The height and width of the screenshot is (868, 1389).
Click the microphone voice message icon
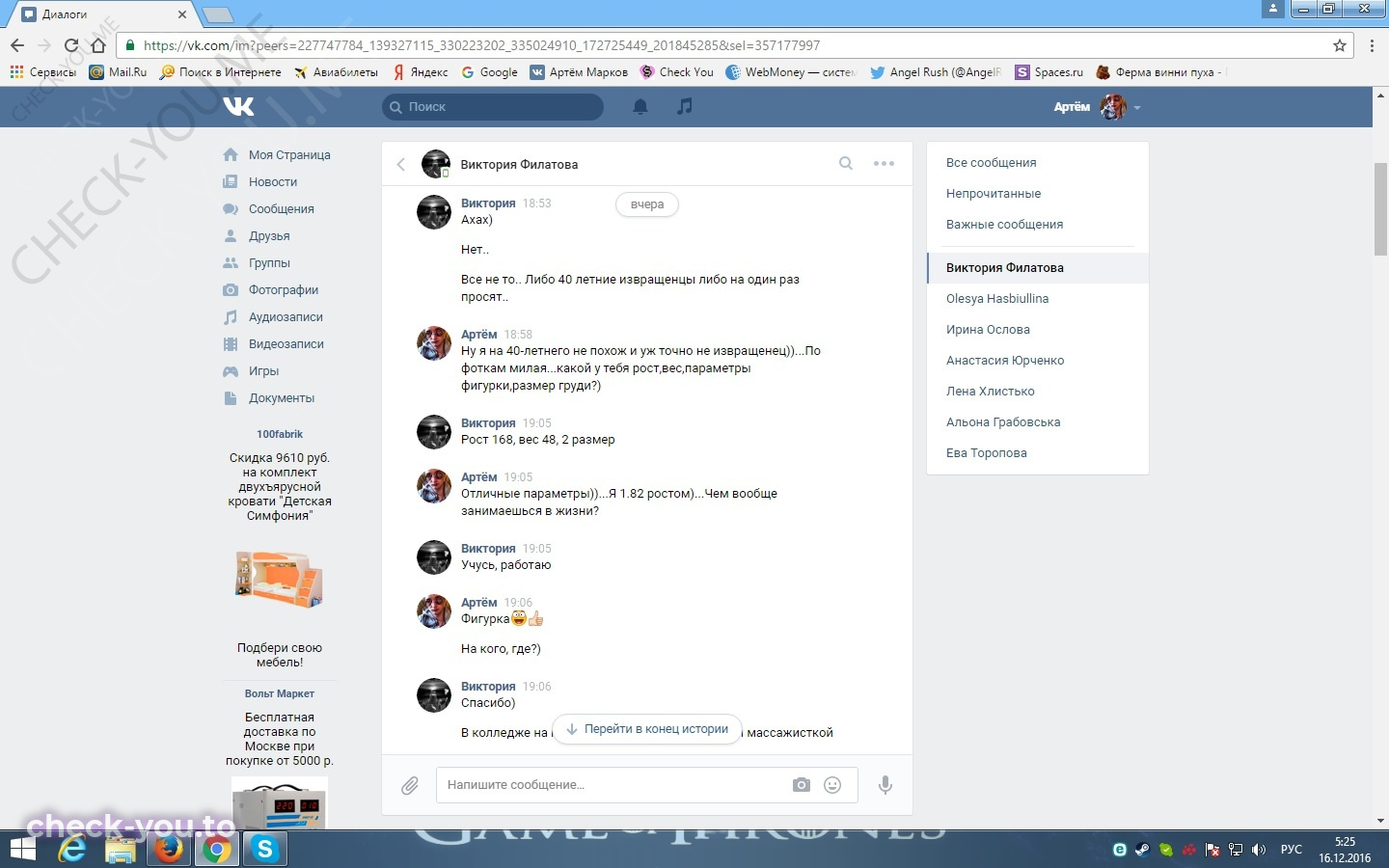[885, 785]
